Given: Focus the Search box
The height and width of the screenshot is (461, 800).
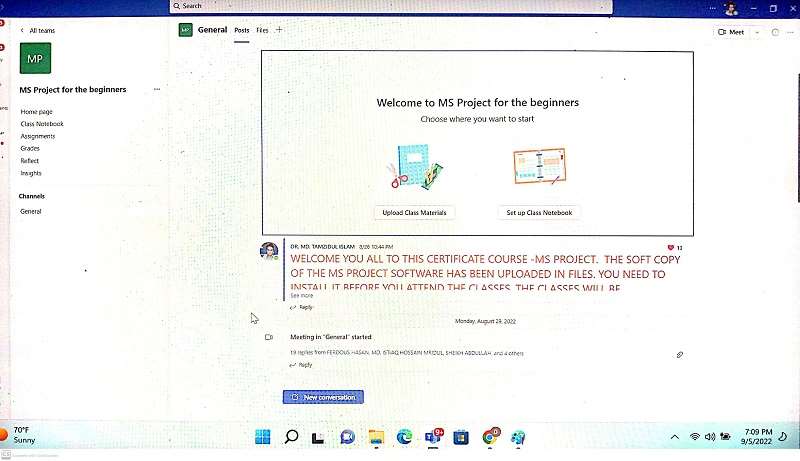Looking at the screenshot, I should pos(391,6).
